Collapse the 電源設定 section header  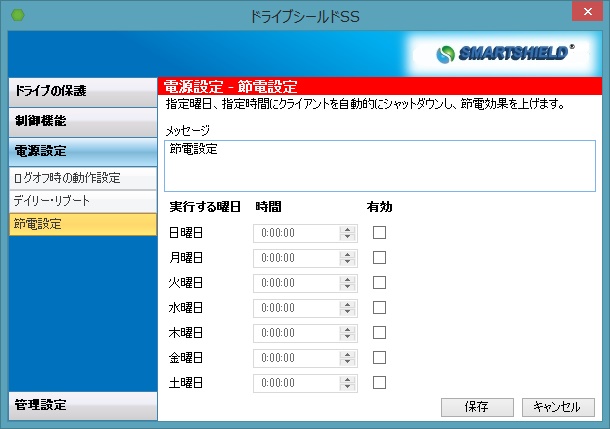tap(80, 152)
